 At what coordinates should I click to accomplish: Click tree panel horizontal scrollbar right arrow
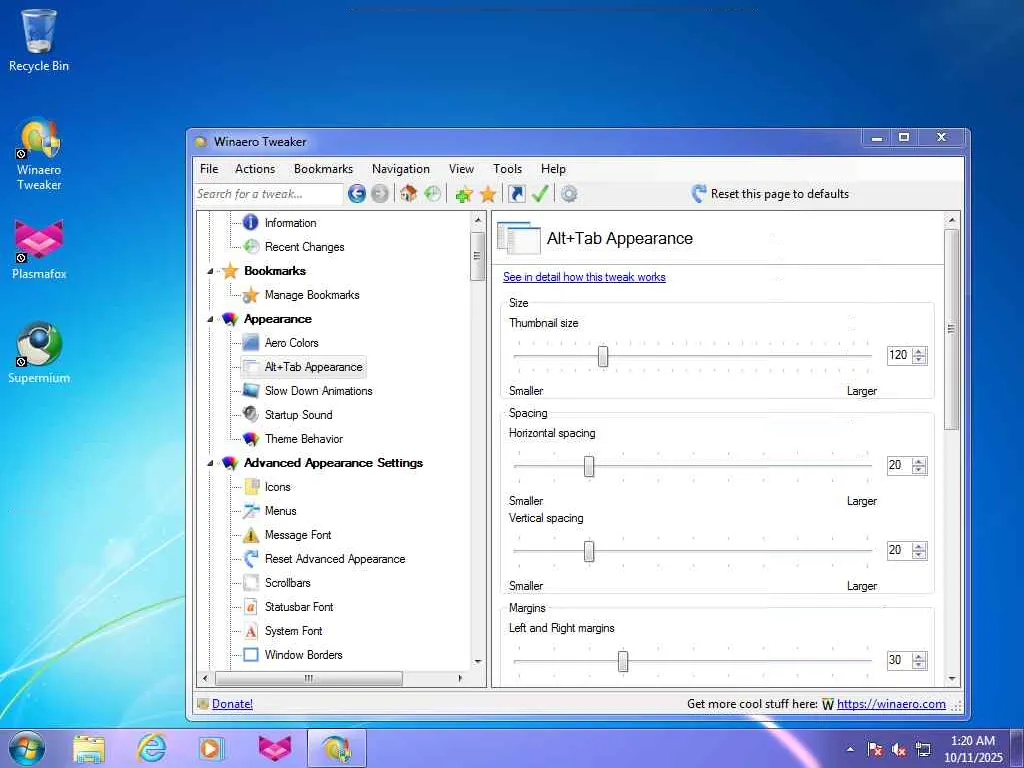(460, 679)
